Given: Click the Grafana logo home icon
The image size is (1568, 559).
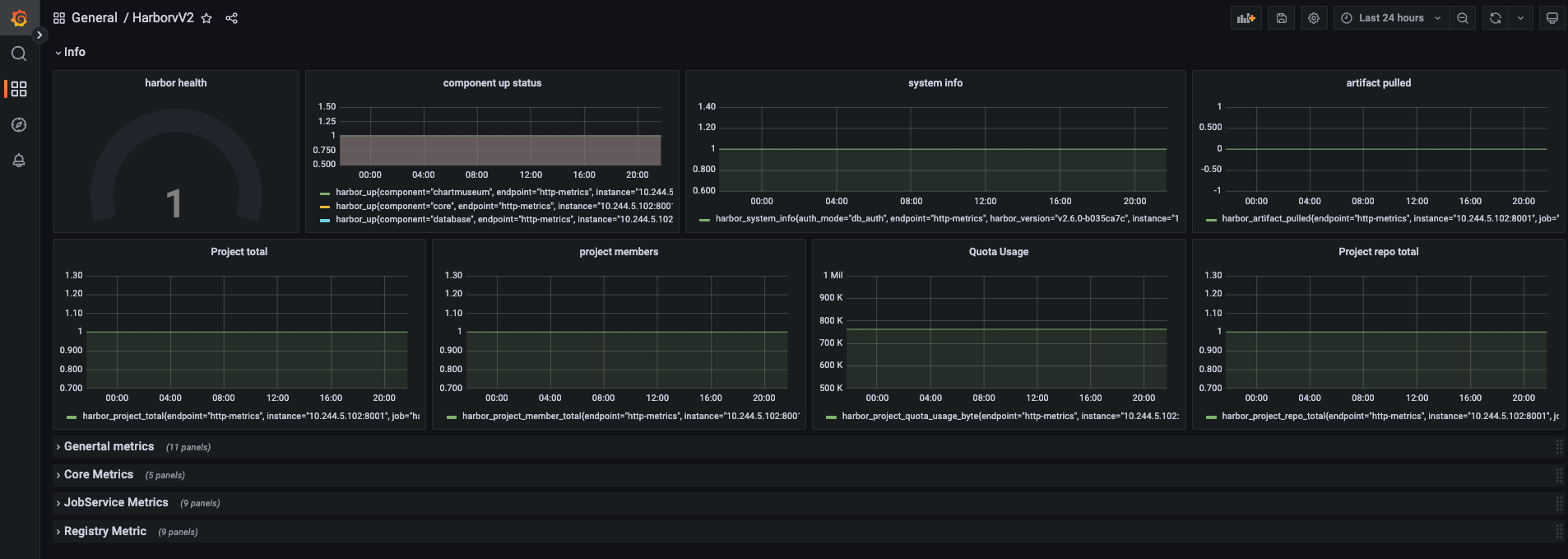Looking at the screenshot, I should [x=19, y=17].
